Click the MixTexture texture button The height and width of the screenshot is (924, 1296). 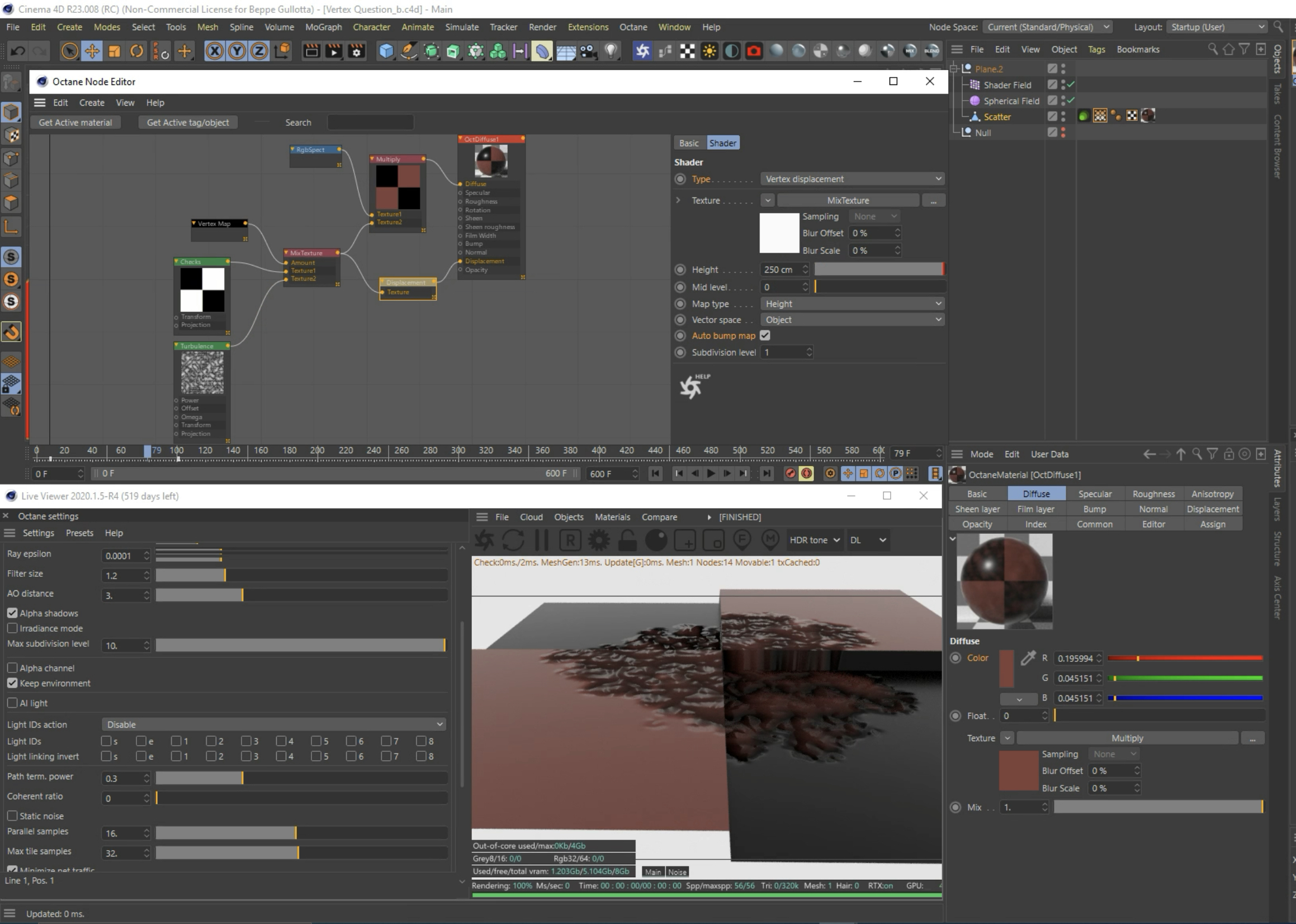click(x=848, y=200)
